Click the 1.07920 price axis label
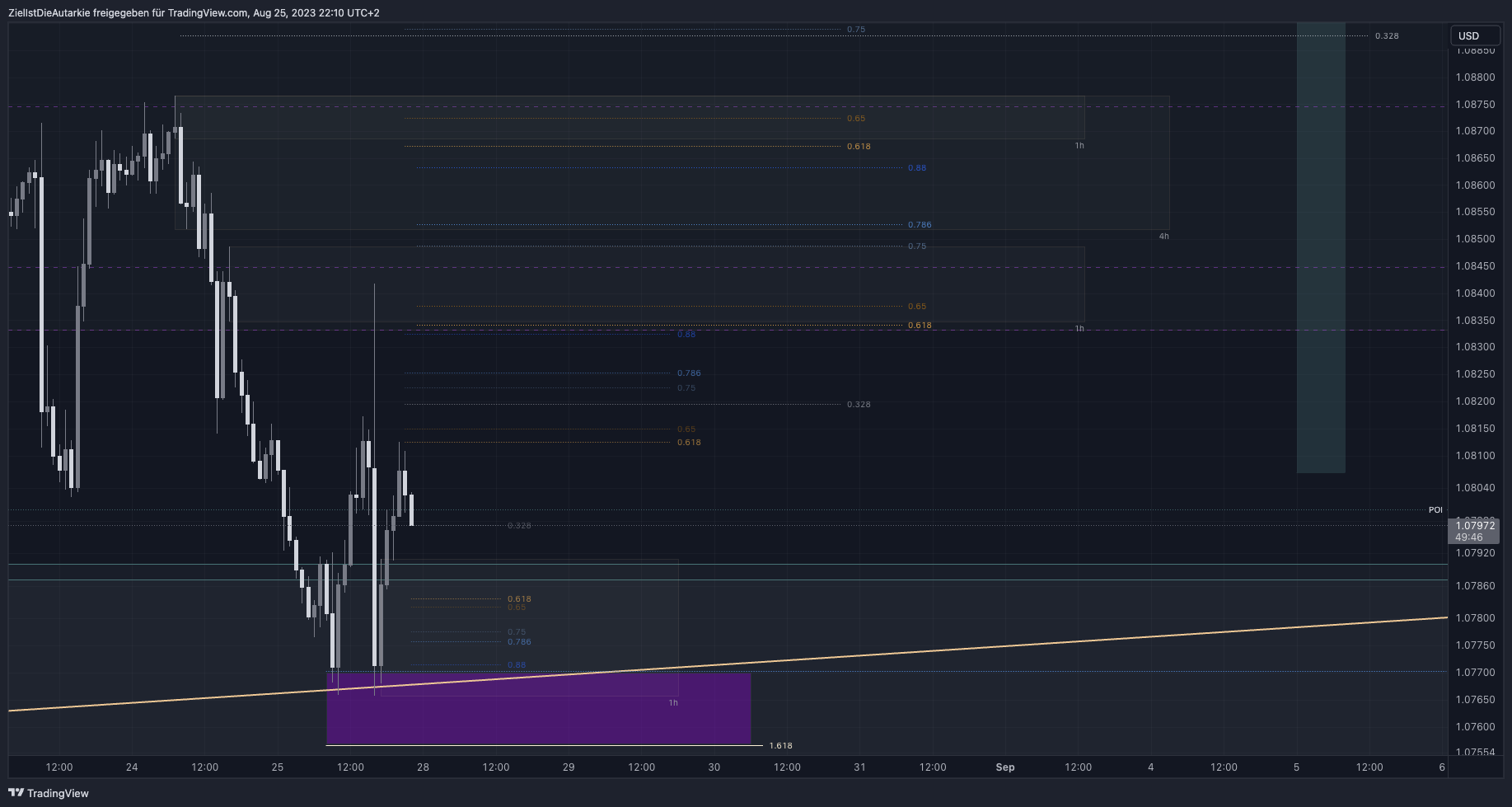1512x807 pixels. click(1475, 553)
